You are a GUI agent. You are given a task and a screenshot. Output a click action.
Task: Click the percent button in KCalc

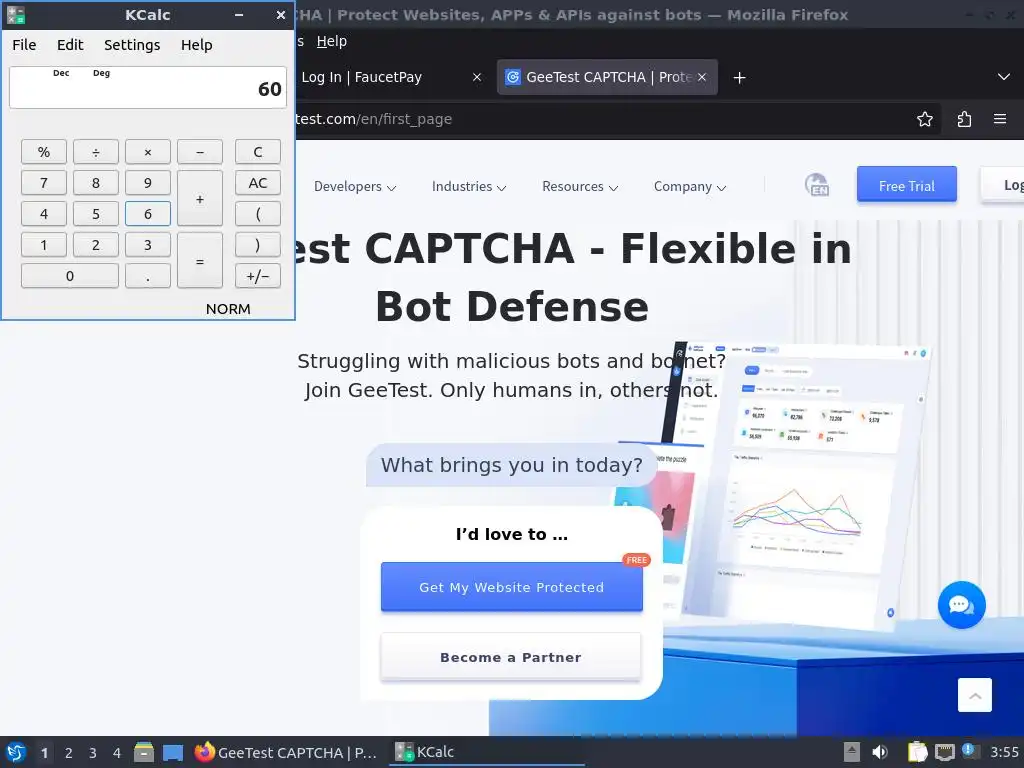44,152
